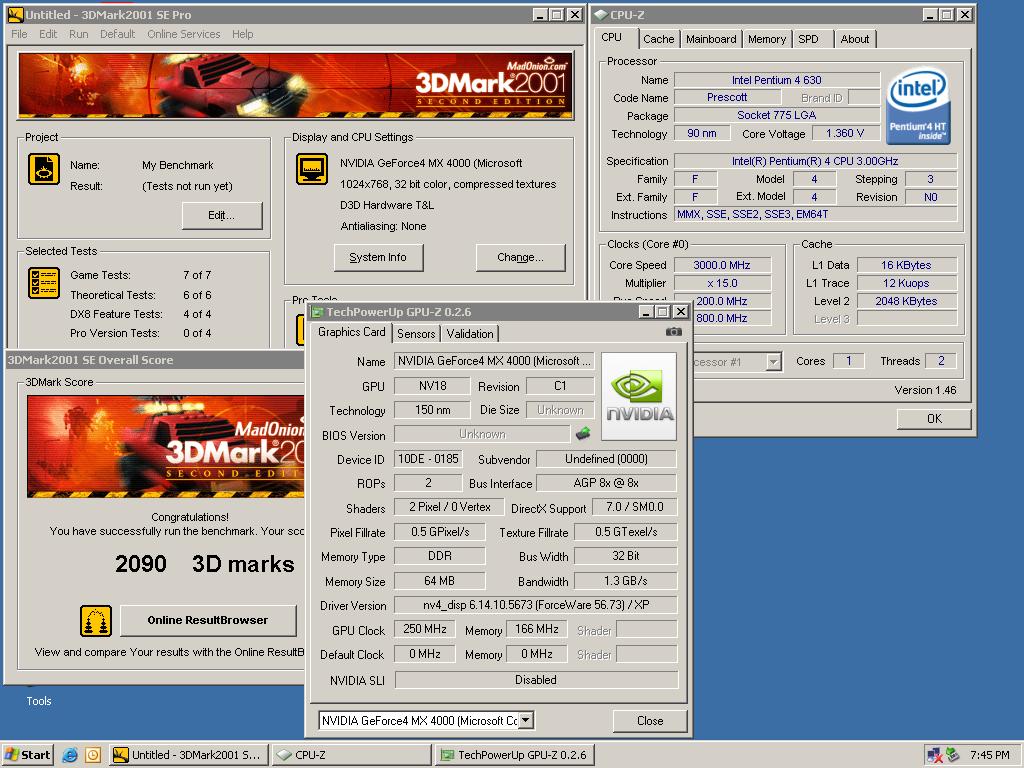Click the green system tray icon

point(953,755)
